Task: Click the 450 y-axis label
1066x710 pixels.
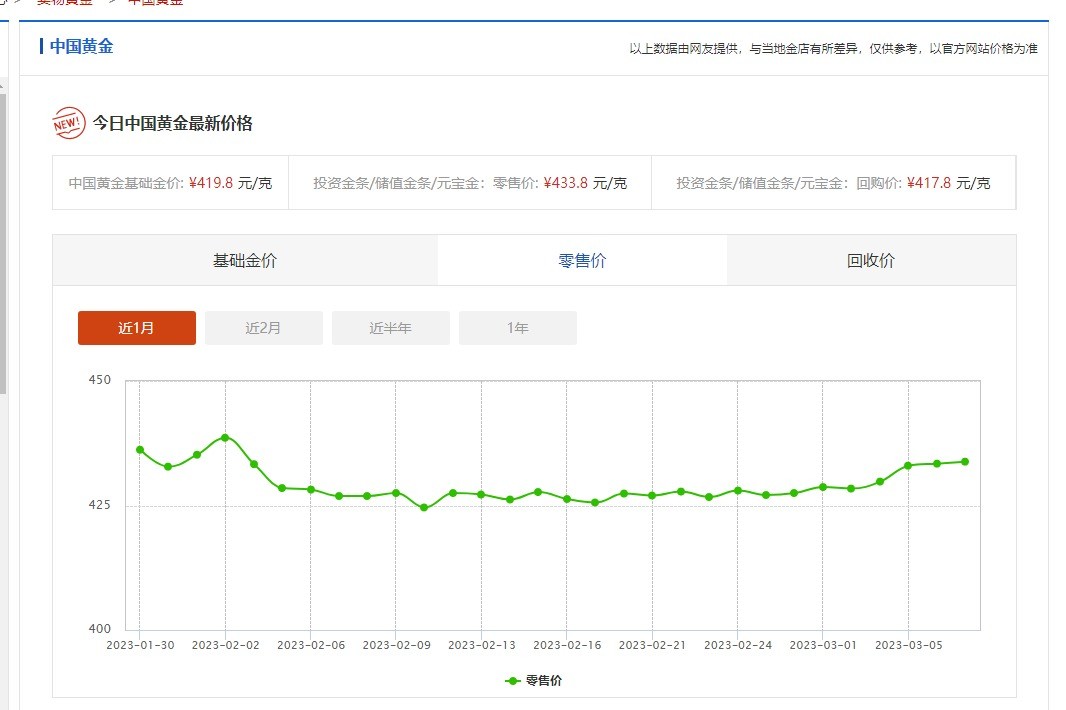Action: (x=99, y=380)
